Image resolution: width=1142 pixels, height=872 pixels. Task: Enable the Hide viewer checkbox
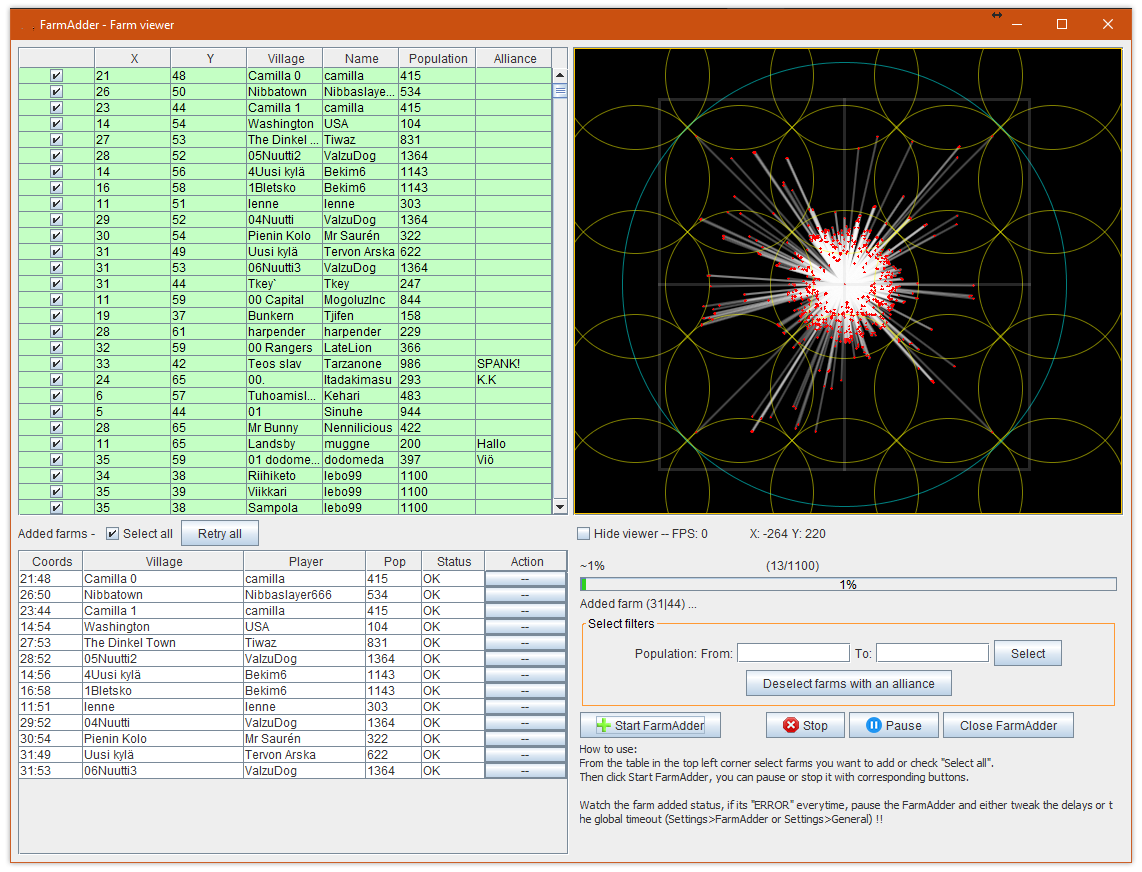pos(584,534)
